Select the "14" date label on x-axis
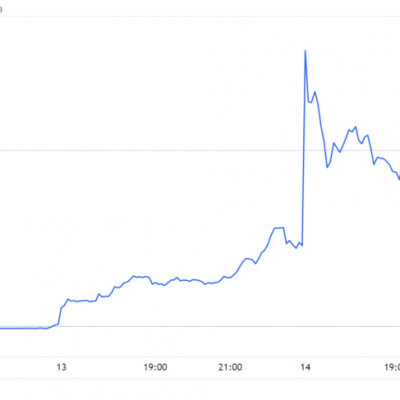400x400 pixels. pyautogui.click(x=305, y=367)
